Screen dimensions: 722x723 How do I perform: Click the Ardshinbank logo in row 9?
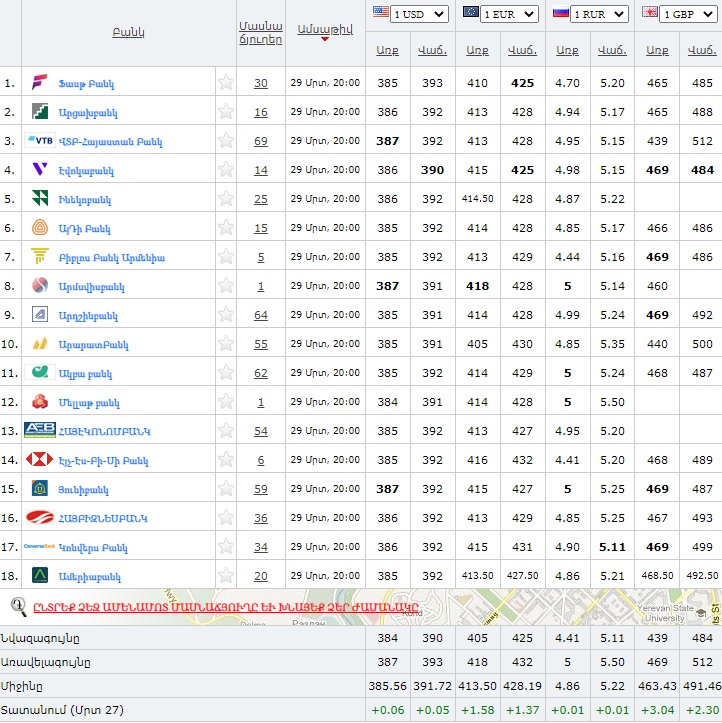[x=40, y=314]
